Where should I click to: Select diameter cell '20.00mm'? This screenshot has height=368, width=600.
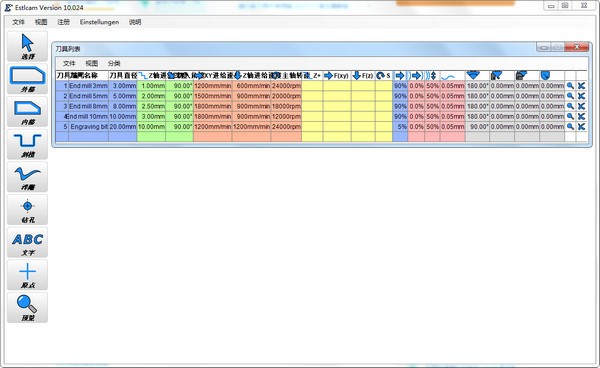click(x=123, y=127)
